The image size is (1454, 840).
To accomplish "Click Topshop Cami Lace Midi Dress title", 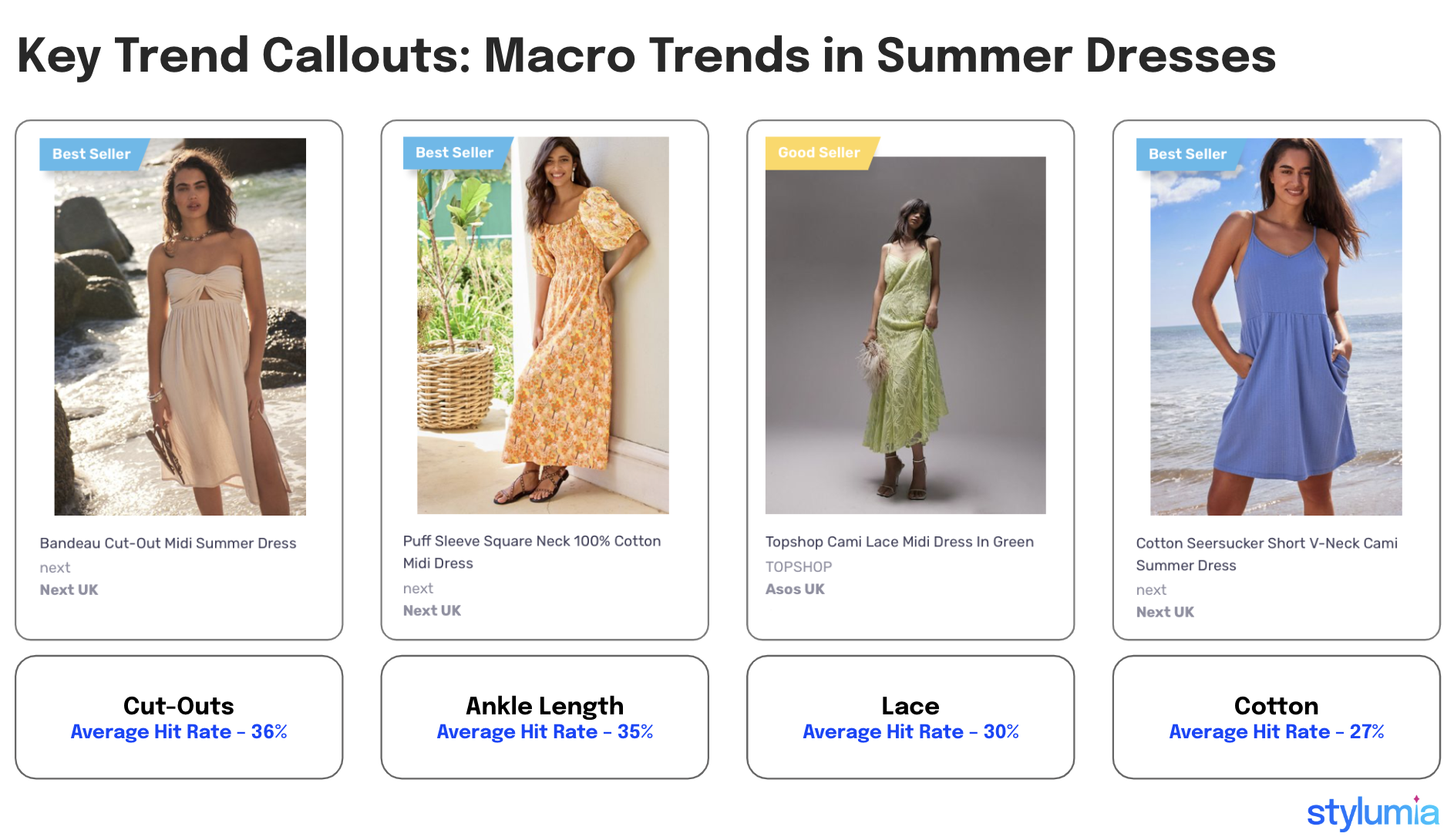I will click(899, 542).
